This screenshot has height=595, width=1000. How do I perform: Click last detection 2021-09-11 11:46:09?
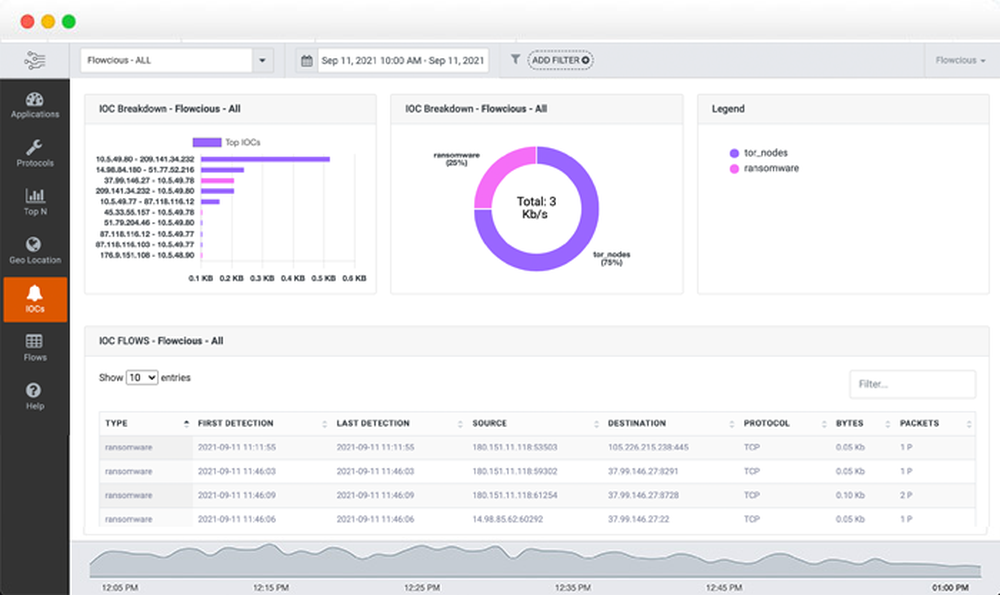(375, 495)
